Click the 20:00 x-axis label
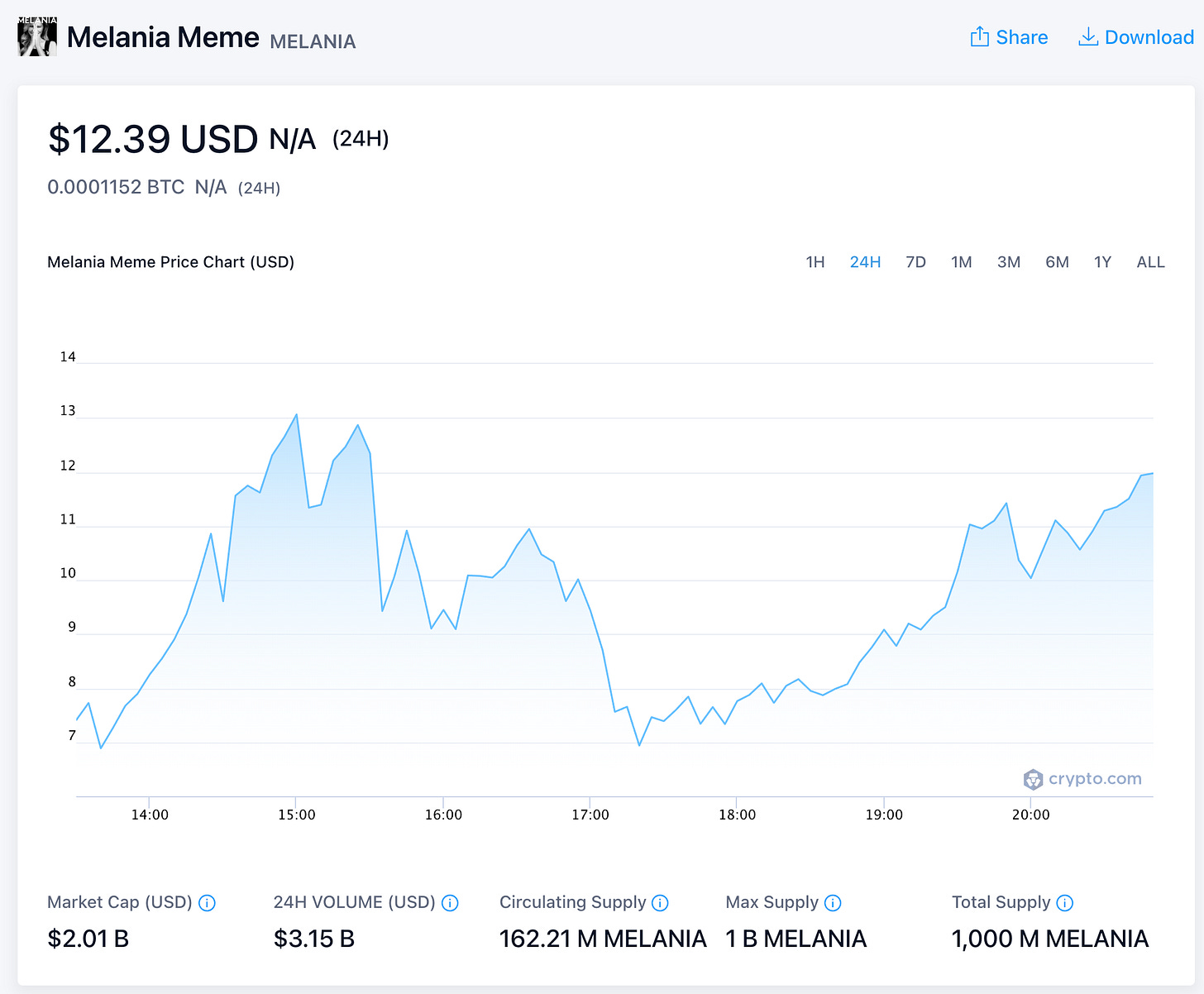The image size is (1204, 994). pos(1031,815)
